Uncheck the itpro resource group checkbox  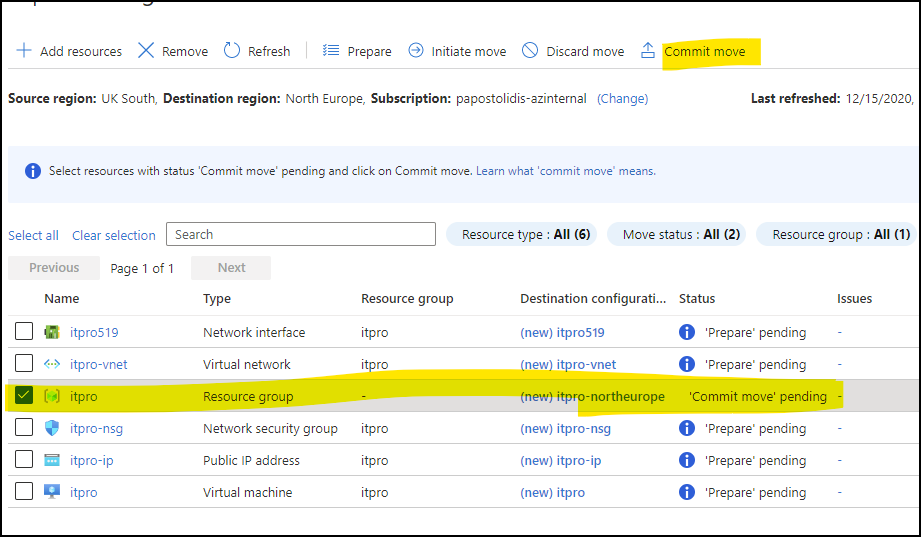(24, 396)
